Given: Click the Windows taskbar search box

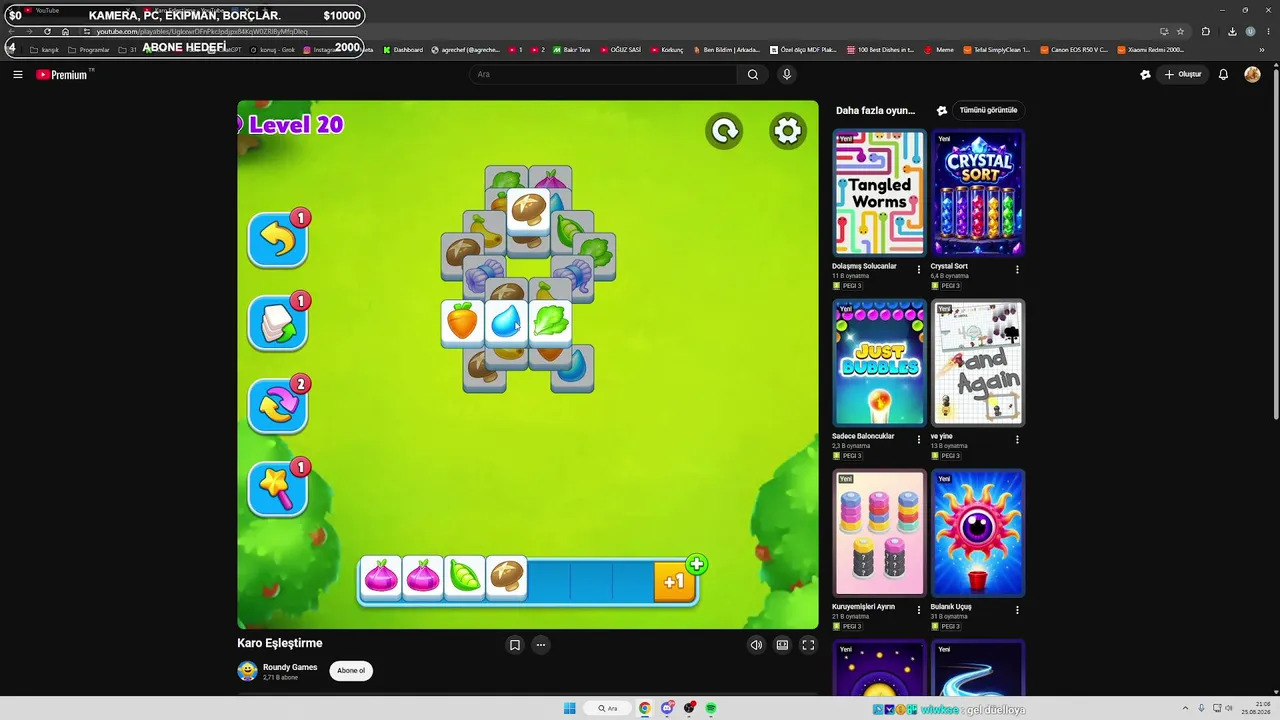Looking at the screenshot, I should click(608, 708).
